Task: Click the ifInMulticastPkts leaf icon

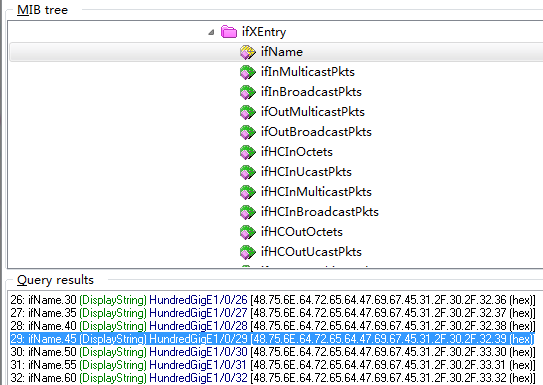Action: (x=247, y=72)
